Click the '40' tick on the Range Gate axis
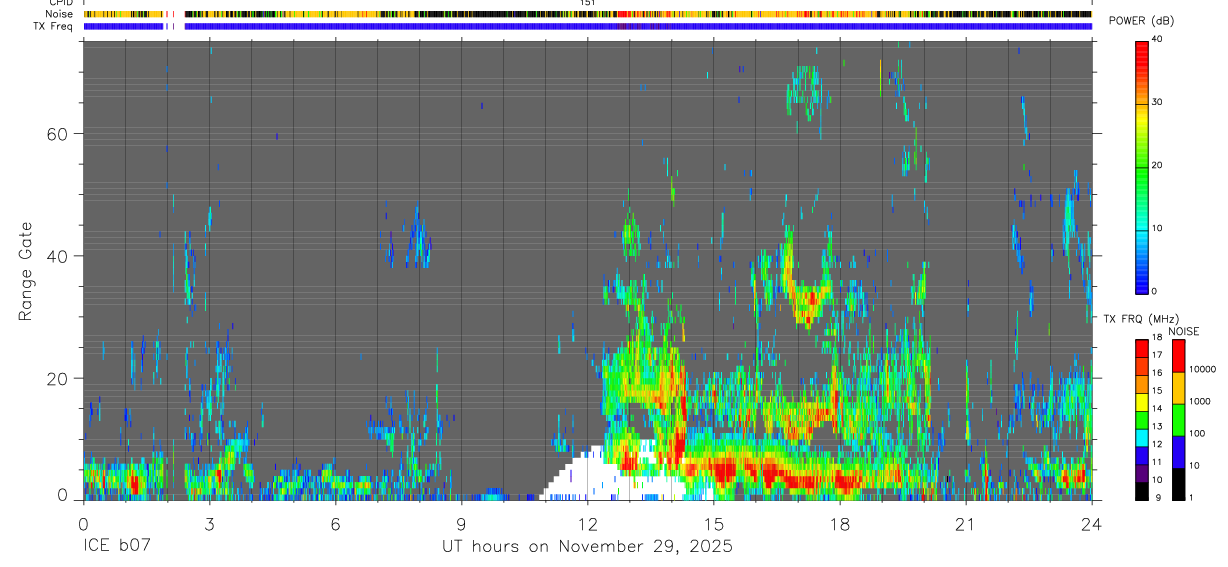The height and width of the screenshot is (567, 1228). point(55,256)
